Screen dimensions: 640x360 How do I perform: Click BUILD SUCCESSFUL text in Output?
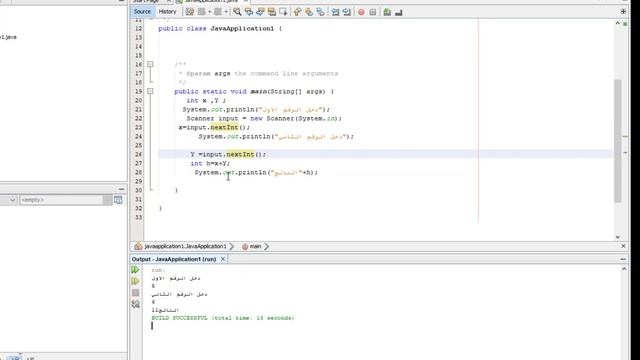pos(180,318)
